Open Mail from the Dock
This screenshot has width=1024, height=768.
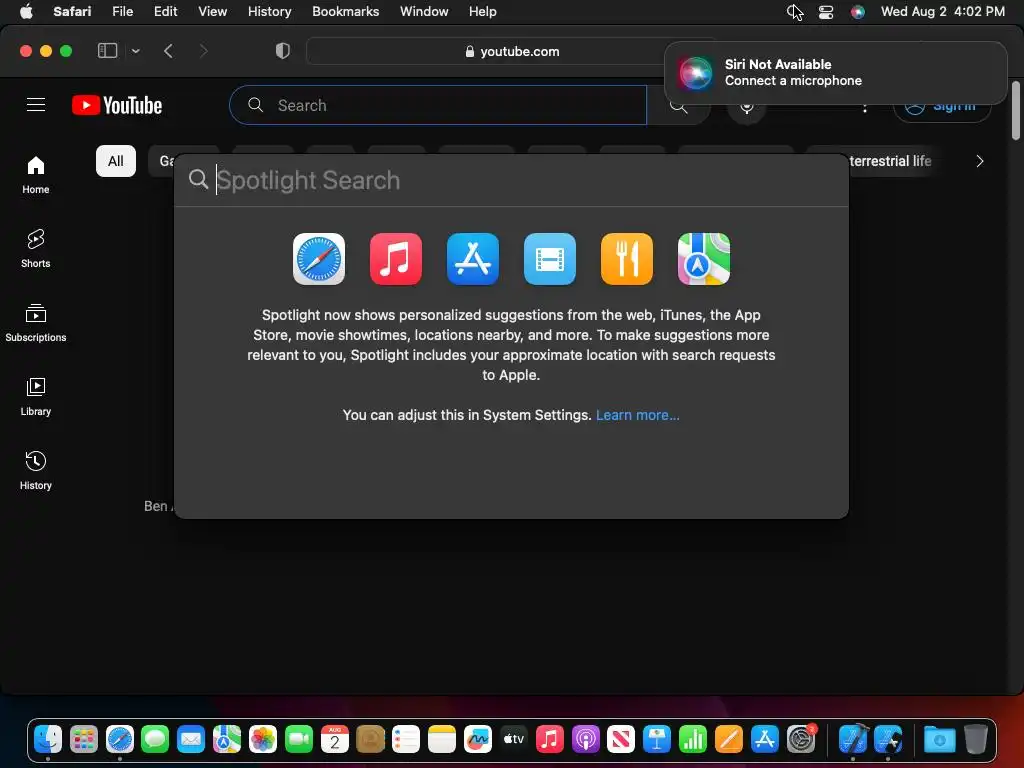[191, 739]
